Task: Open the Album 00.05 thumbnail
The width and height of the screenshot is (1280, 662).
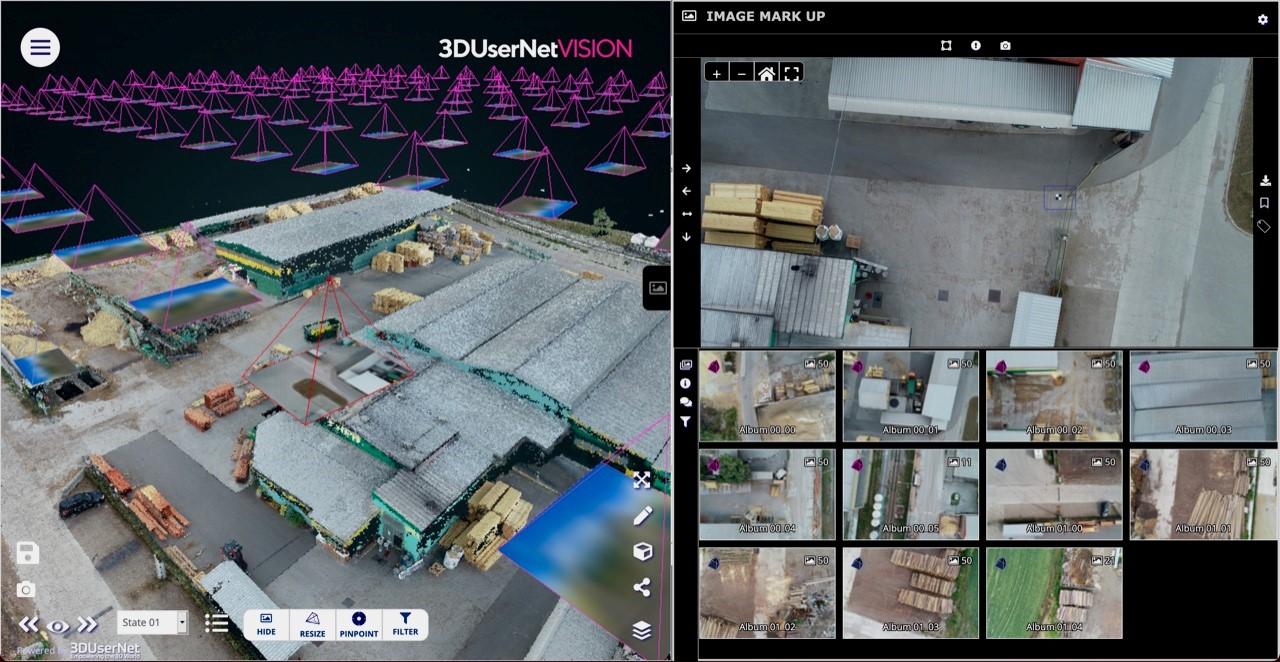Action: [910, 493]
